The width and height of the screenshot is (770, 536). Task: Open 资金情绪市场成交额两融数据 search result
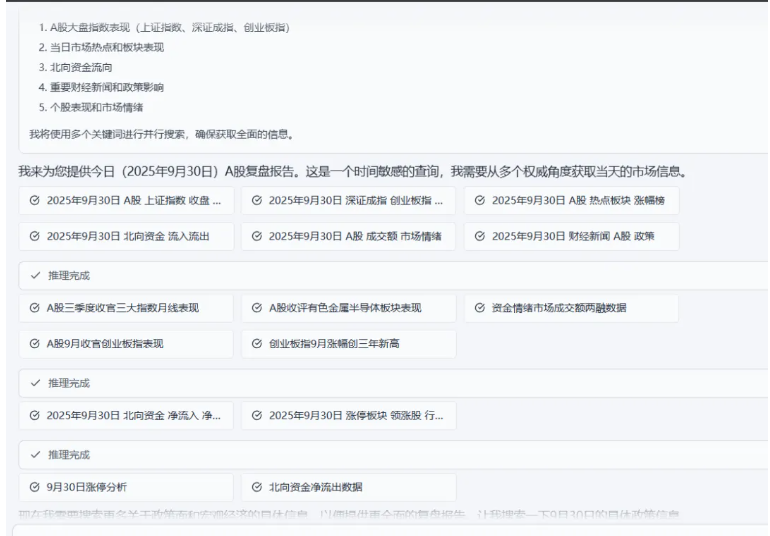point(570,308)
